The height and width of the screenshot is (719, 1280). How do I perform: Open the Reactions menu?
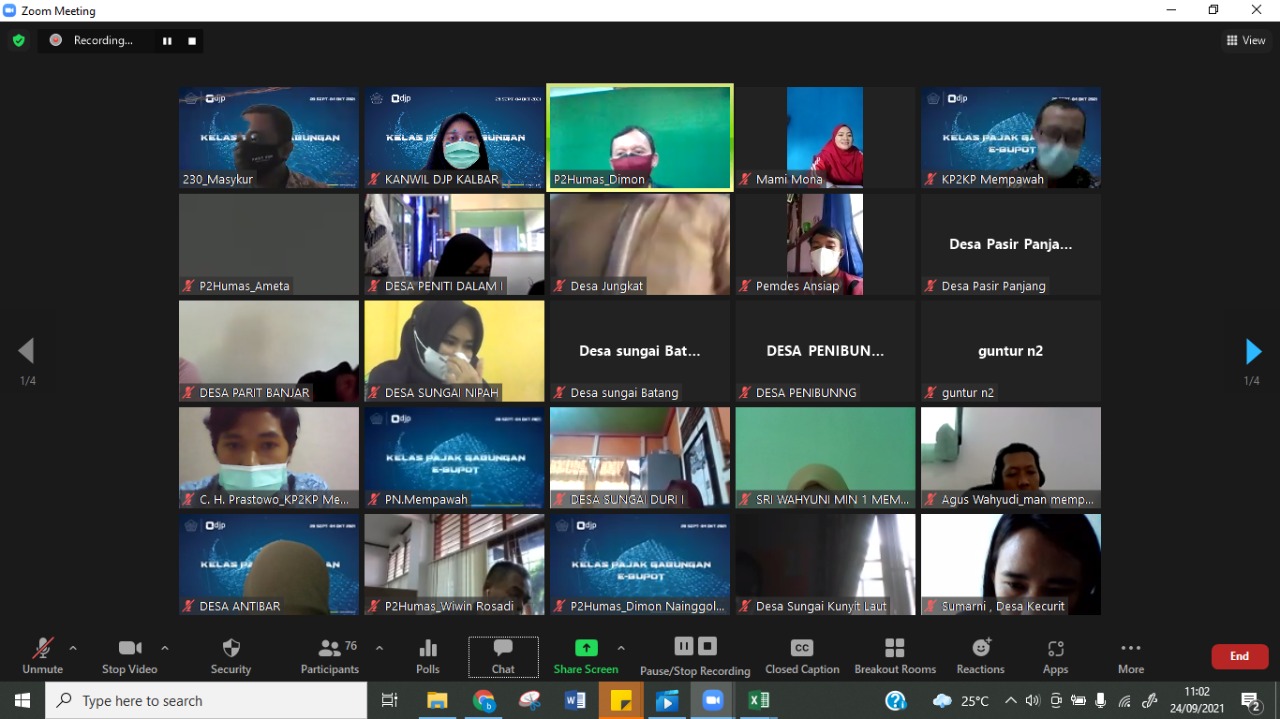(980, 655)
